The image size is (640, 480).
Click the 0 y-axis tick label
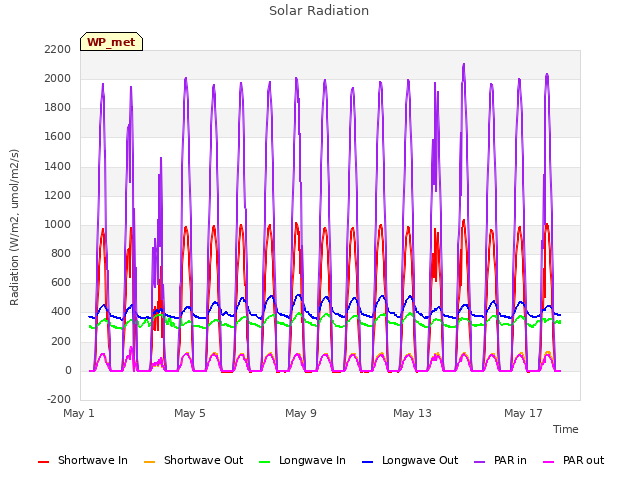click(x=68, y=371)
